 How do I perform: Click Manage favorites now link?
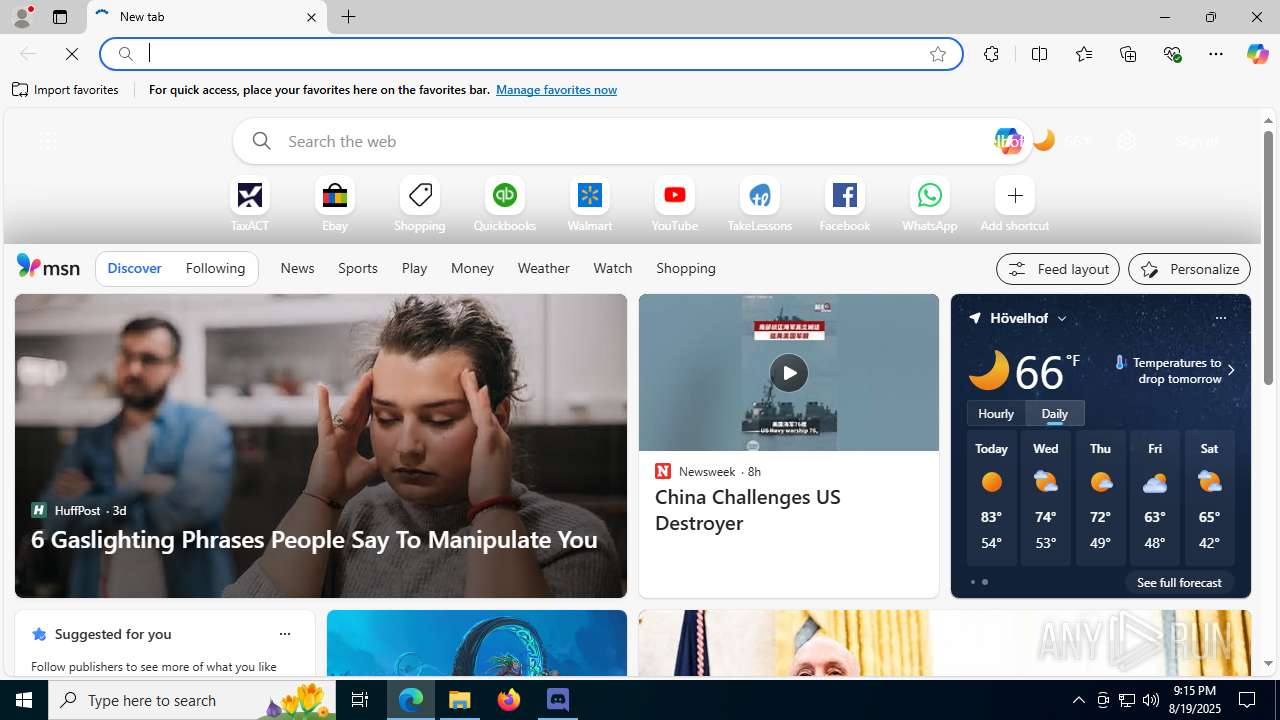click(x=556, y=90)
